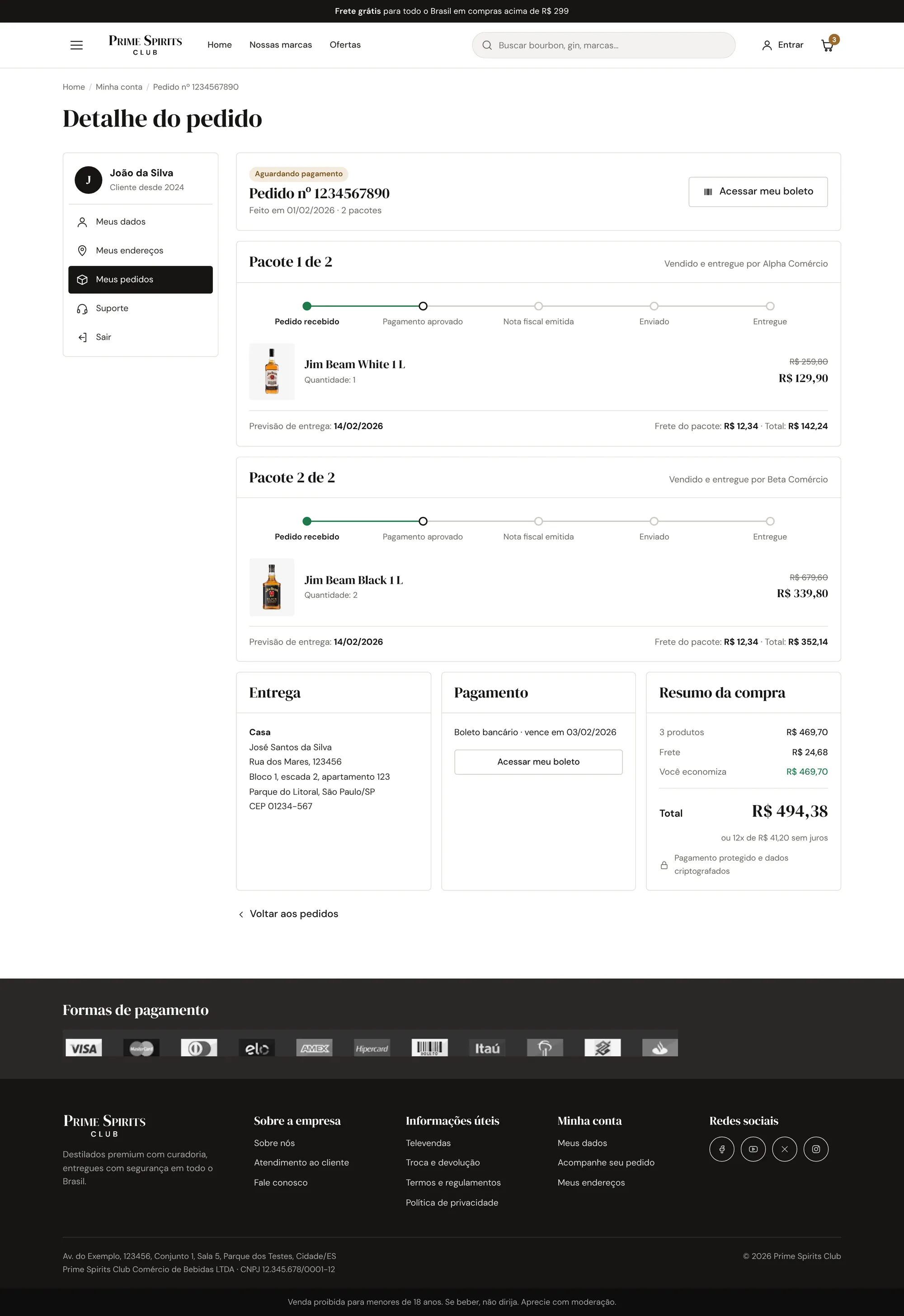The width and height of the screenshot is (904, 1316).
Task: Click the search magnifier icon
Action: (486, 45)
